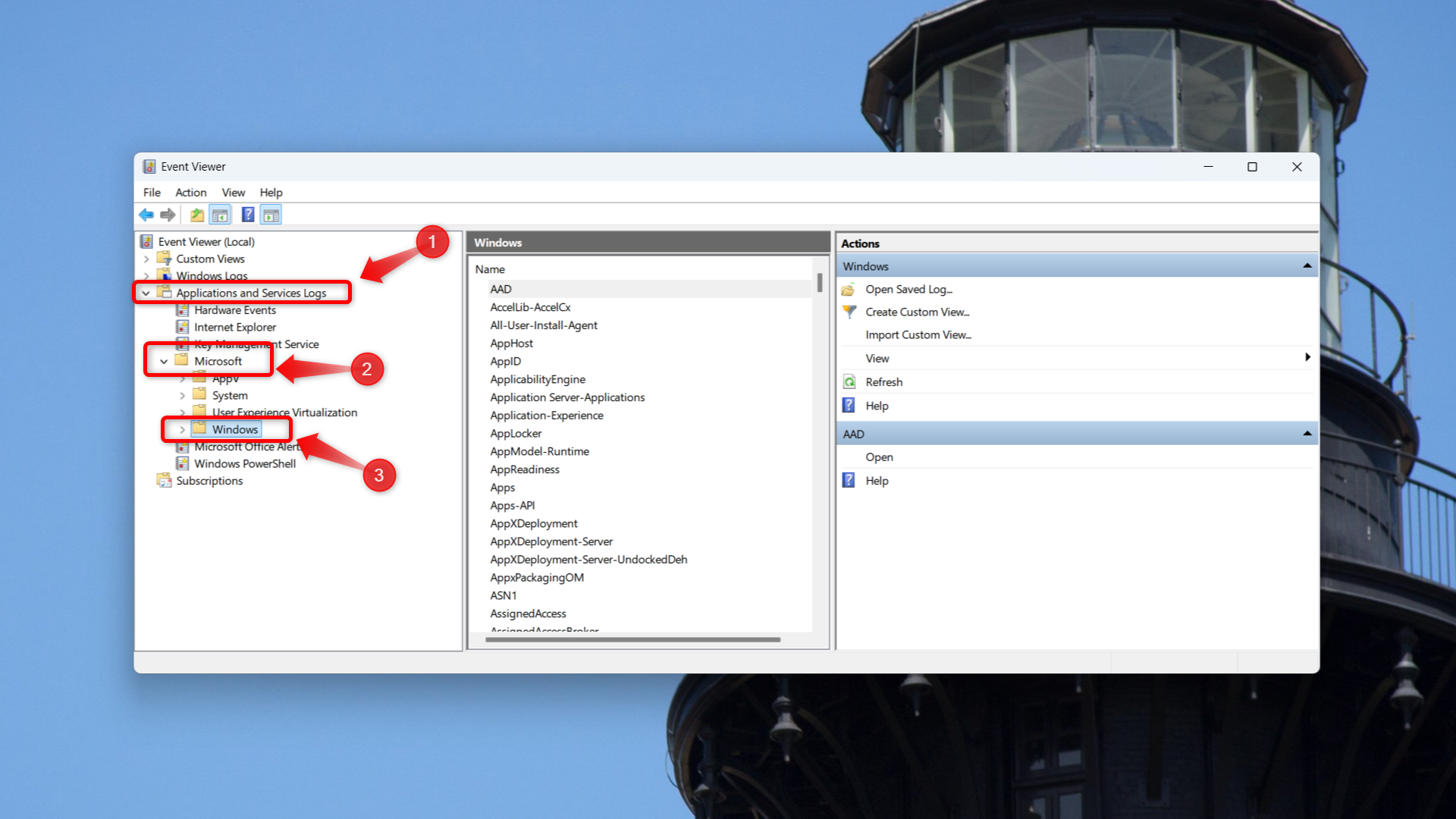The width and height of the screenshot is (1456, 819).
Task: Click Open Saved Log... action
Action: tap(908, 290)
